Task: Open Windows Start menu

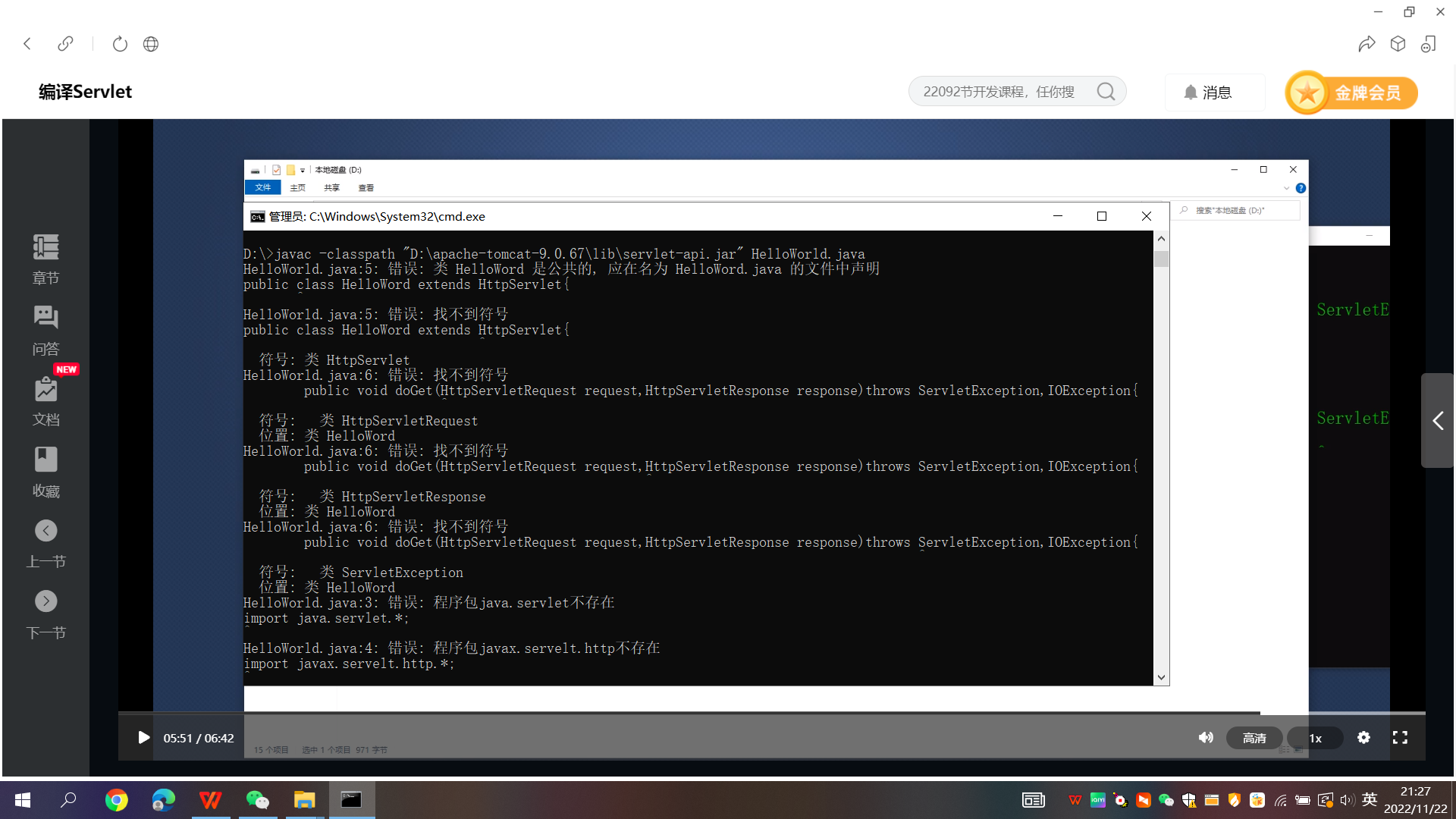Action: pos(23,800)
